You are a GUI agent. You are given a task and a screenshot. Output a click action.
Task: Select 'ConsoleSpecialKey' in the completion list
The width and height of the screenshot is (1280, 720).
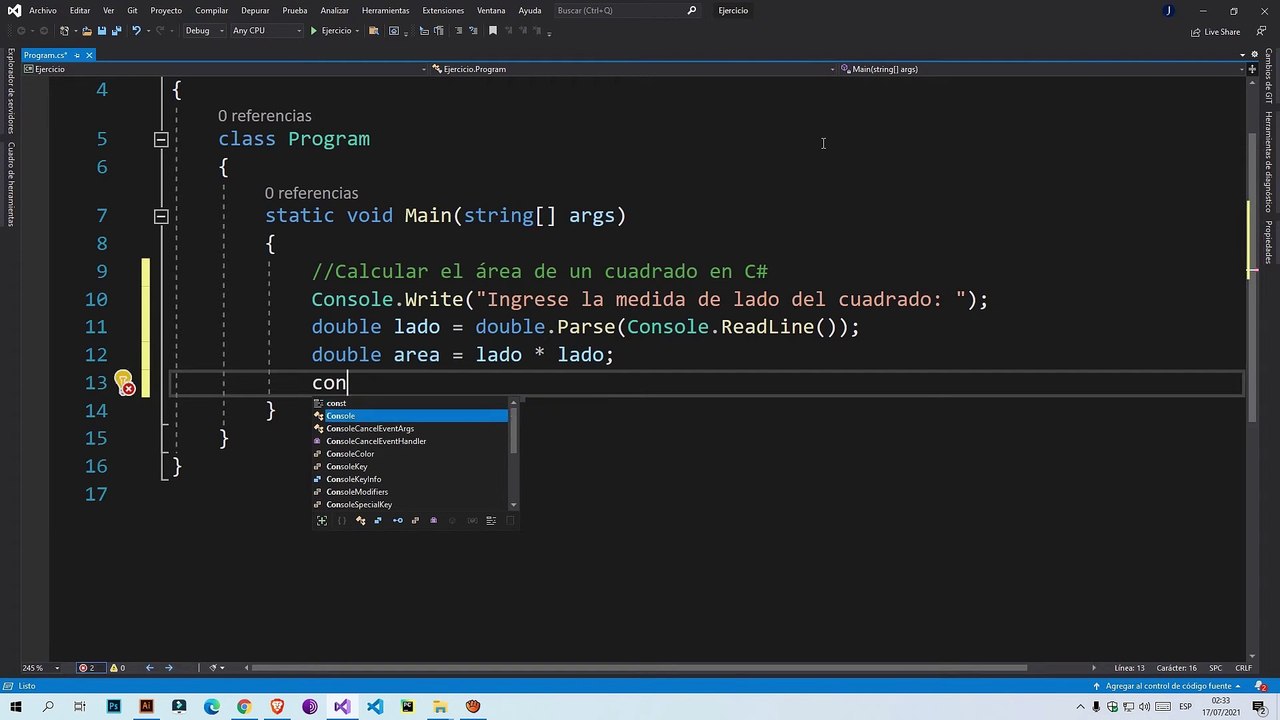pyautogui.click(x=410, y=504)
